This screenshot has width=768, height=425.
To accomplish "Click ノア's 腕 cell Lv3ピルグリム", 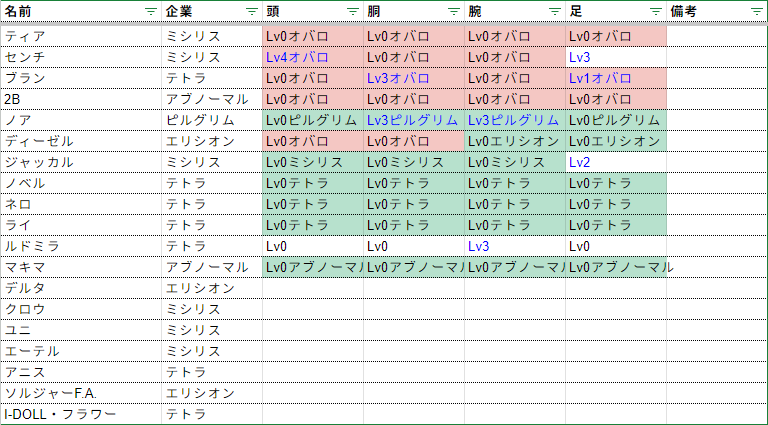I will [x=515, y=120].
